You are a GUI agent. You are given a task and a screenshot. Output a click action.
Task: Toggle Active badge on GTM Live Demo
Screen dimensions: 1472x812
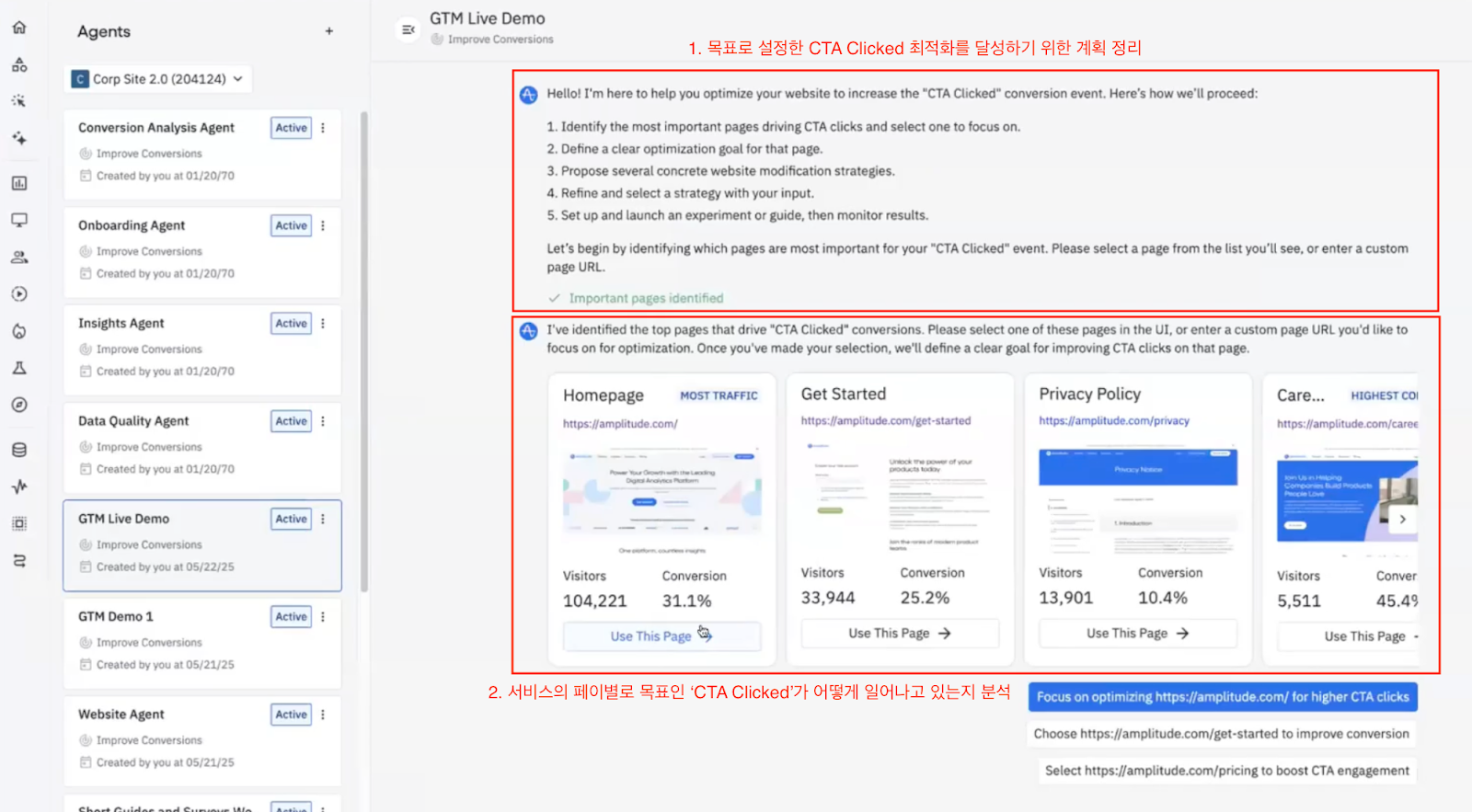pyautogui.click(x=292, y=519)
